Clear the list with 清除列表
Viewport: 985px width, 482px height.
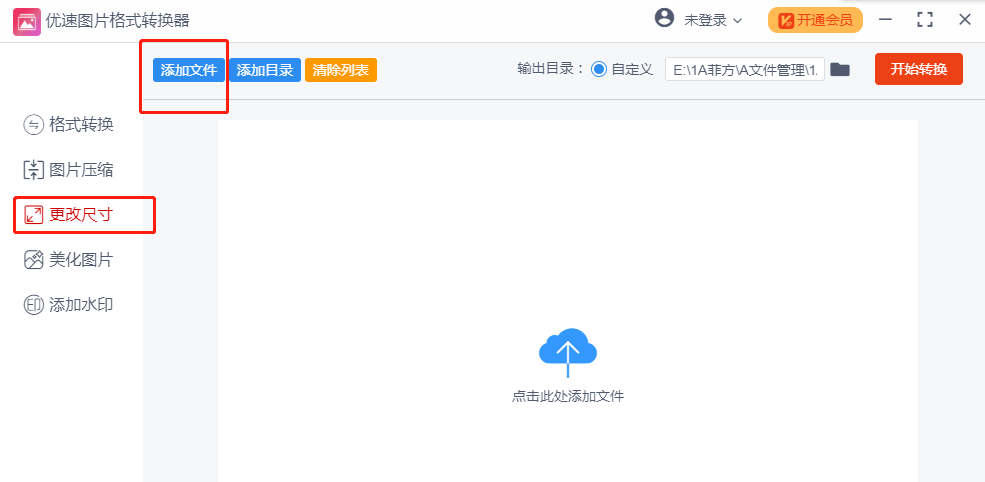point(340,70)
